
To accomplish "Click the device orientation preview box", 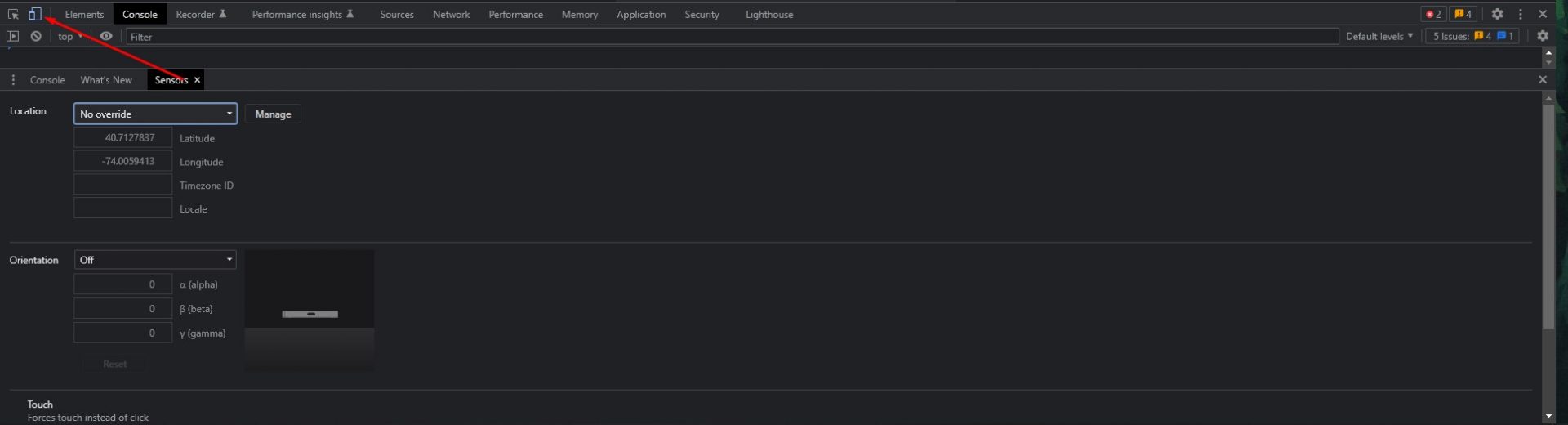I will [x=310, y=311].
